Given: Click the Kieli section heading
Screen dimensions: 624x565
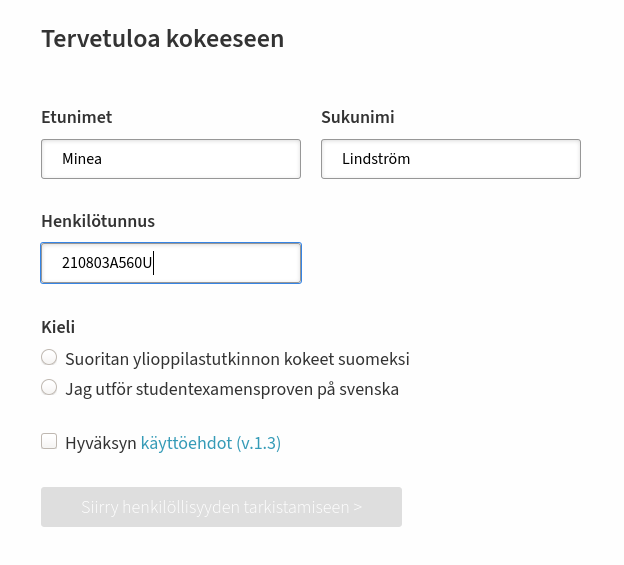Looking at the screenshot, I should [58, 327].
